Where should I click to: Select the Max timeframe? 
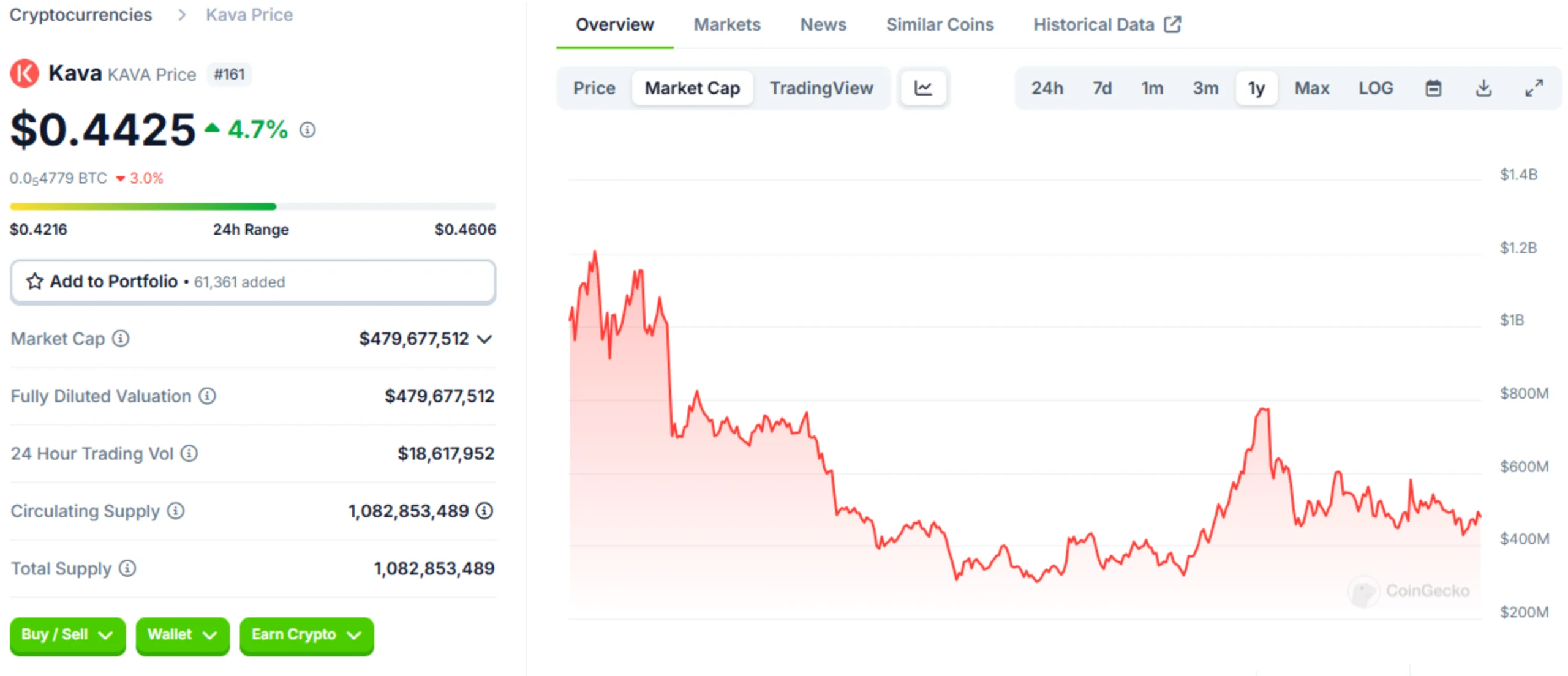coord(1311,88)
